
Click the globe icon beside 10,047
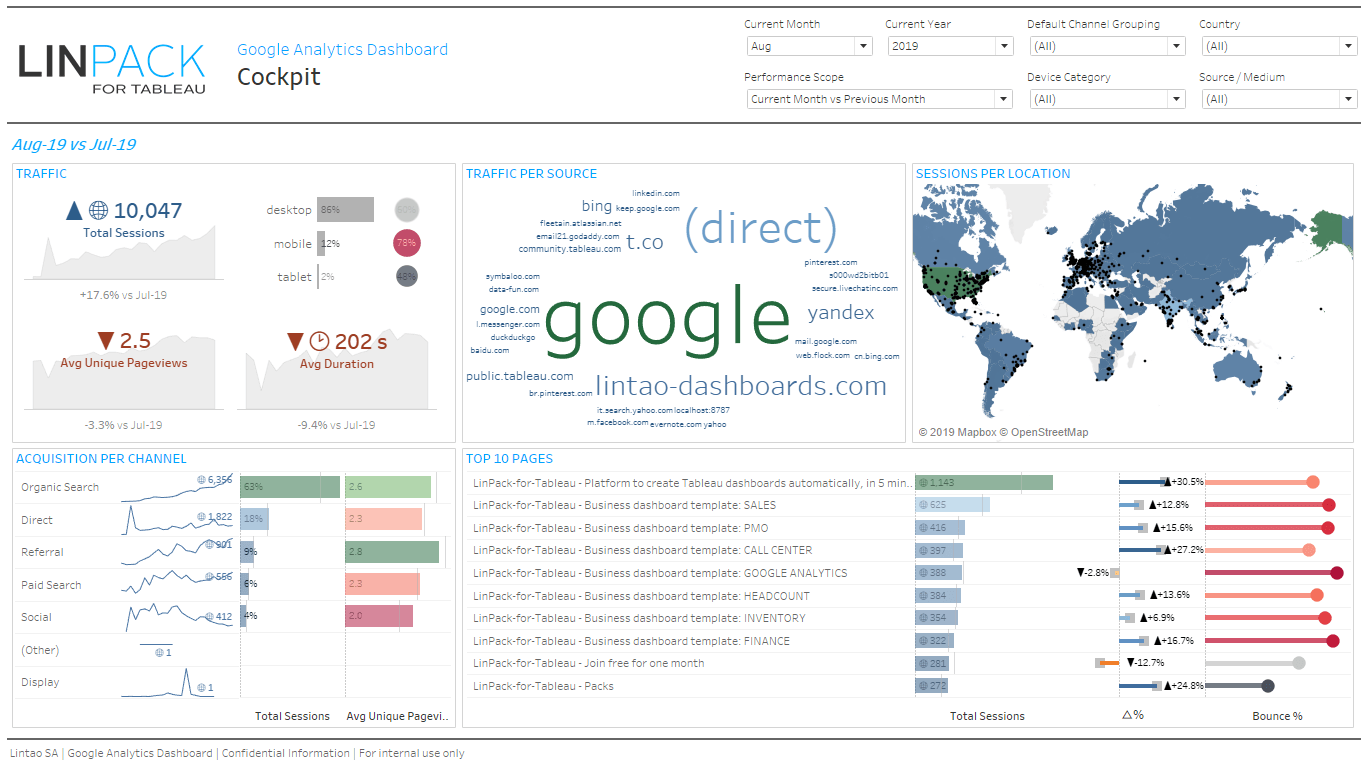(98, 211)
